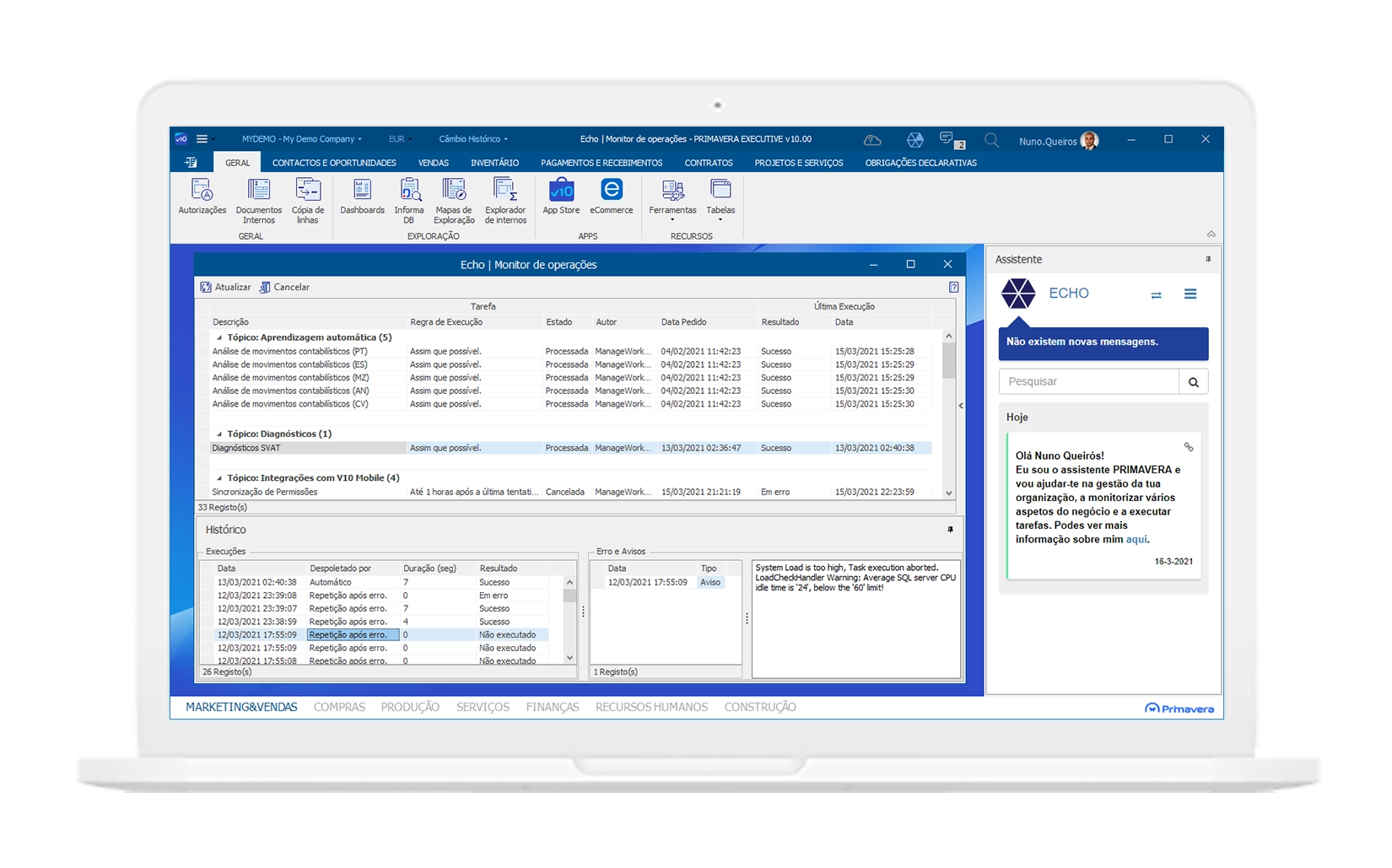
Task: Switch to the GERAL ribbon tab
Action: [237, 163]
